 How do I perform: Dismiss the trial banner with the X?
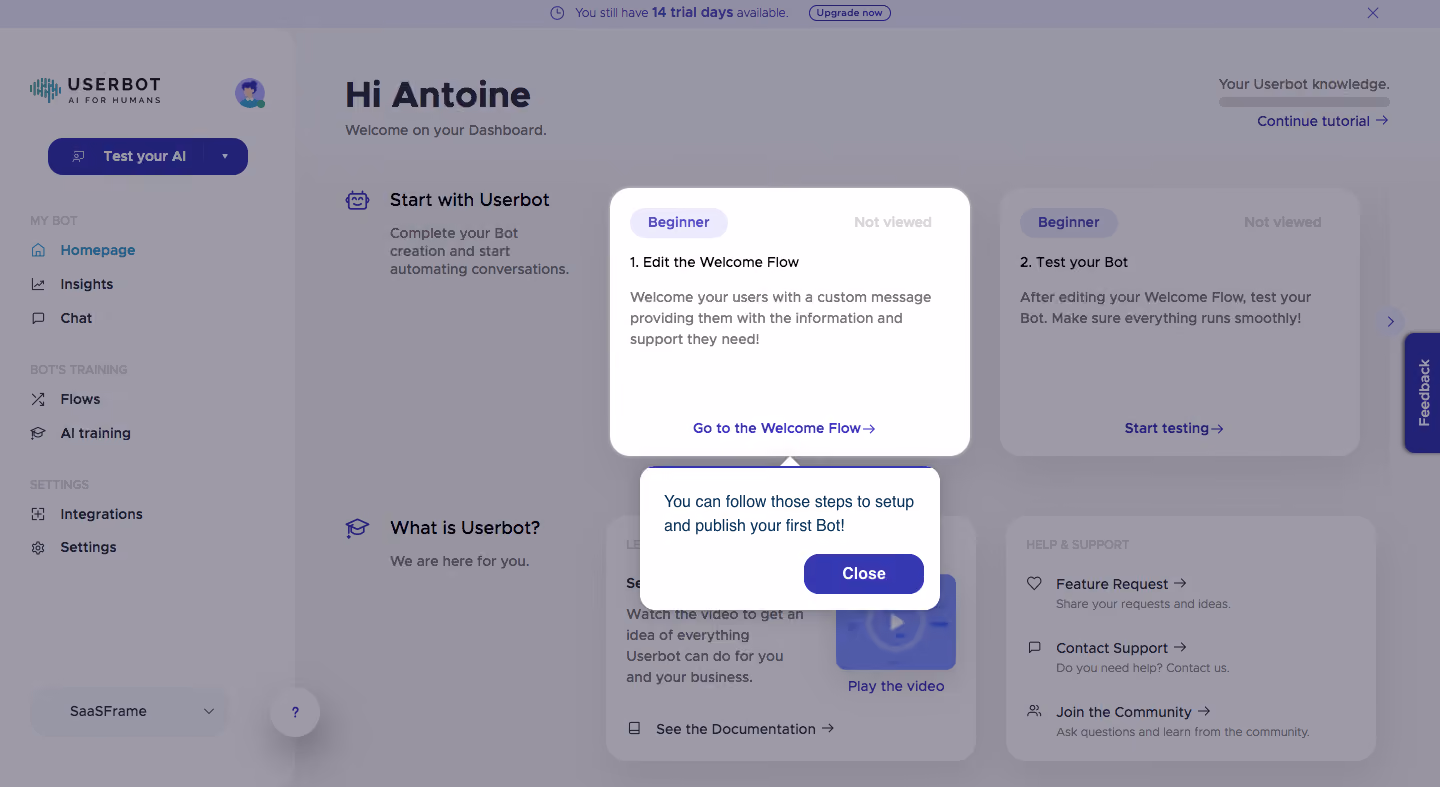(x=1373, y=13)
